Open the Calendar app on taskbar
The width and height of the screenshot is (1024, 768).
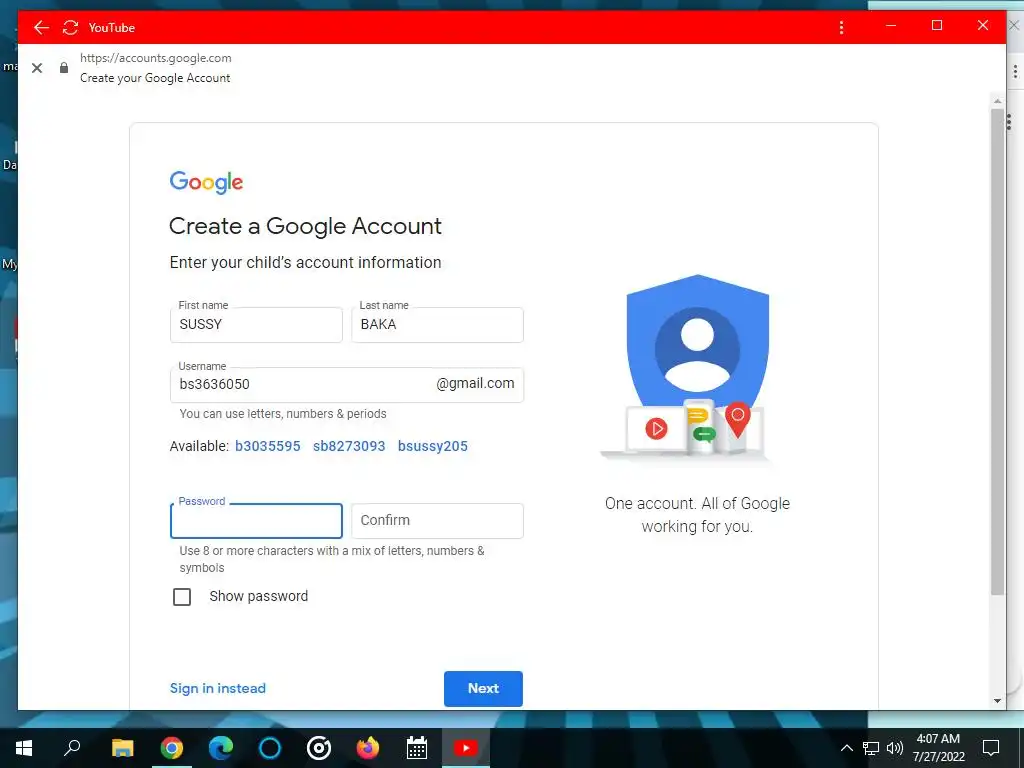coord(417,748)
